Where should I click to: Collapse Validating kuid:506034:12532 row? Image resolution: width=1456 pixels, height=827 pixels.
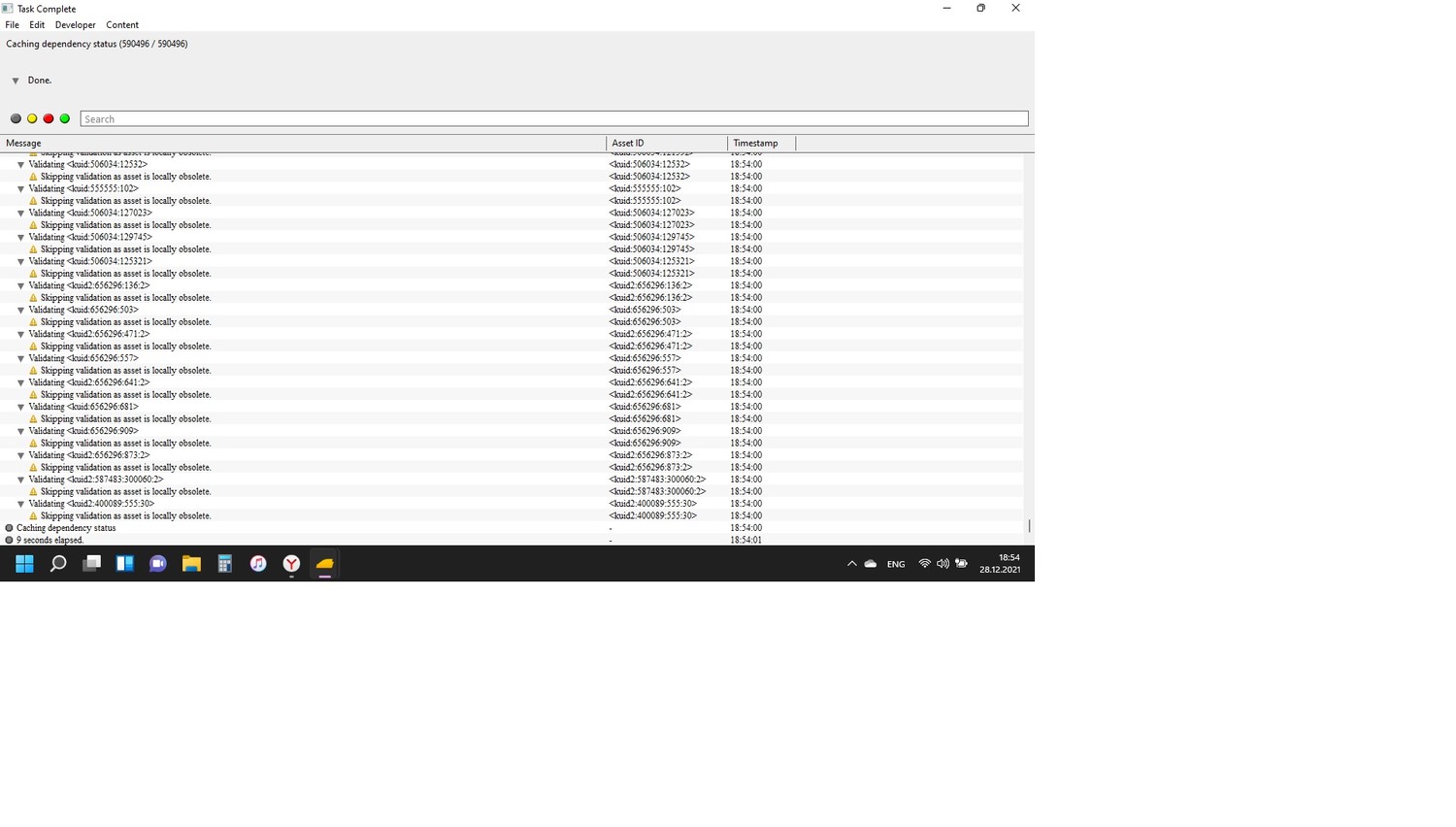[x=20, y=165]
